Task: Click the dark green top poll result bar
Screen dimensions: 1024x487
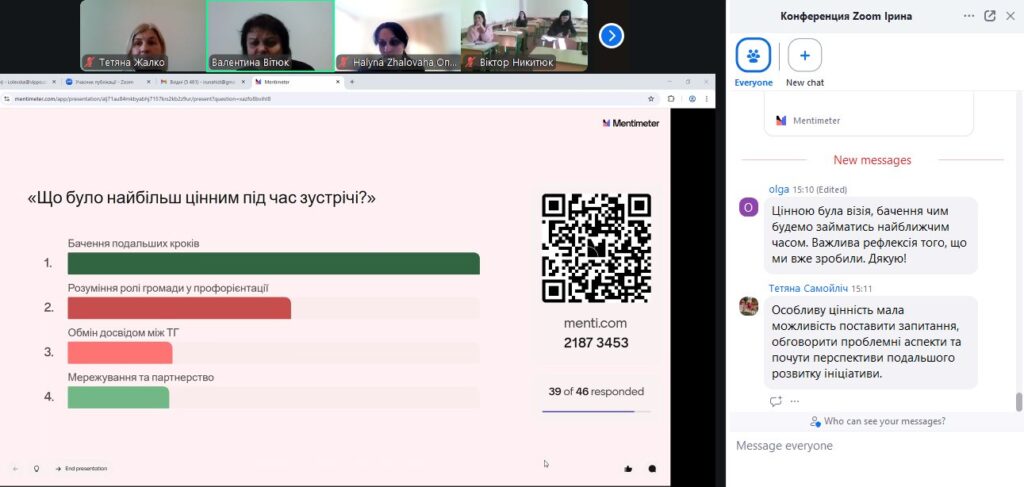Action: (x=273, y=264)
